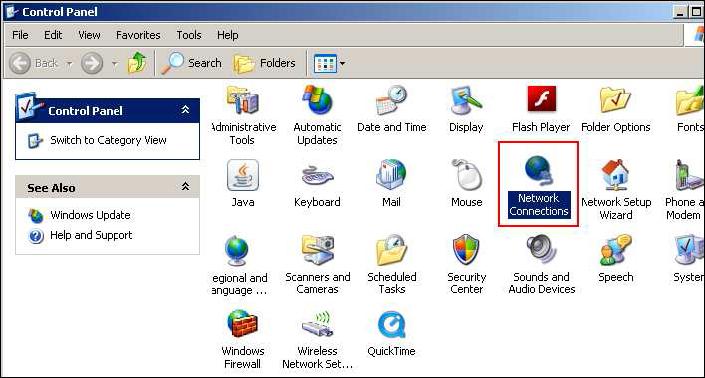Collapse the Control Panel task pane

pyautogui.click(x=185, y=110)
